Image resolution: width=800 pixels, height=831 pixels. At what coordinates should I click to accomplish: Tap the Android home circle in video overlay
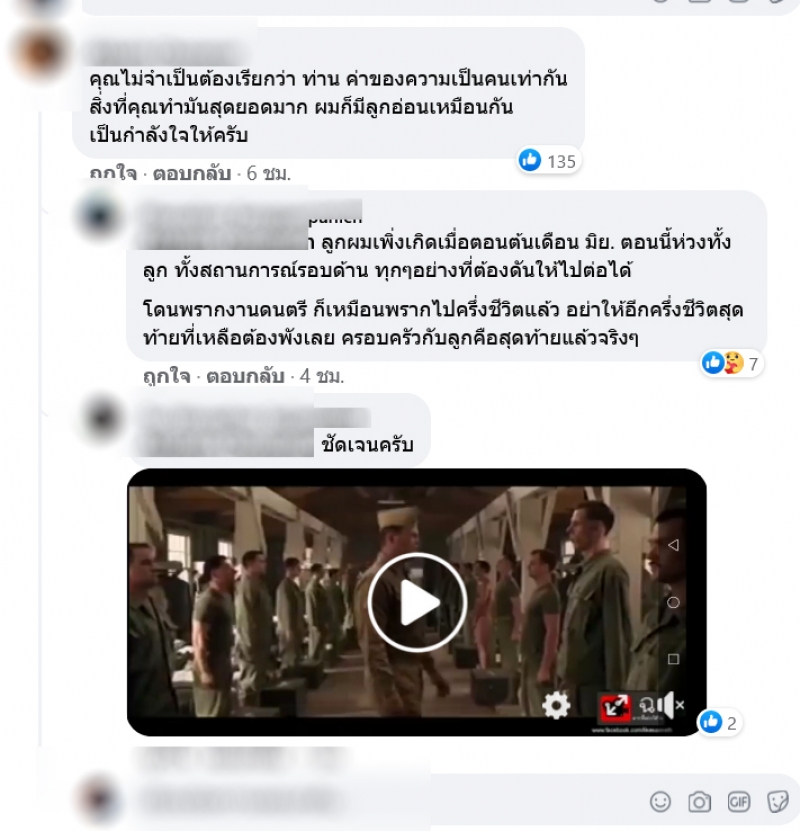673,602
